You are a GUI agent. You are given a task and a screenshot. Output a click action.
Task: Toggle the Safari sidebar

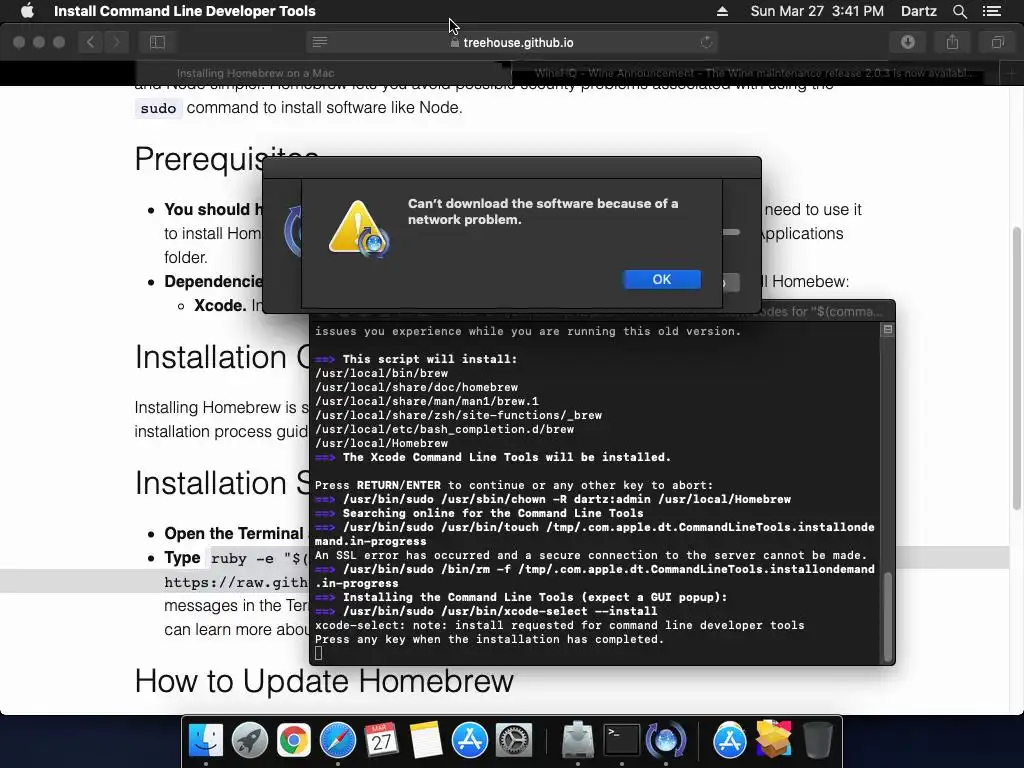pos(157,42)
